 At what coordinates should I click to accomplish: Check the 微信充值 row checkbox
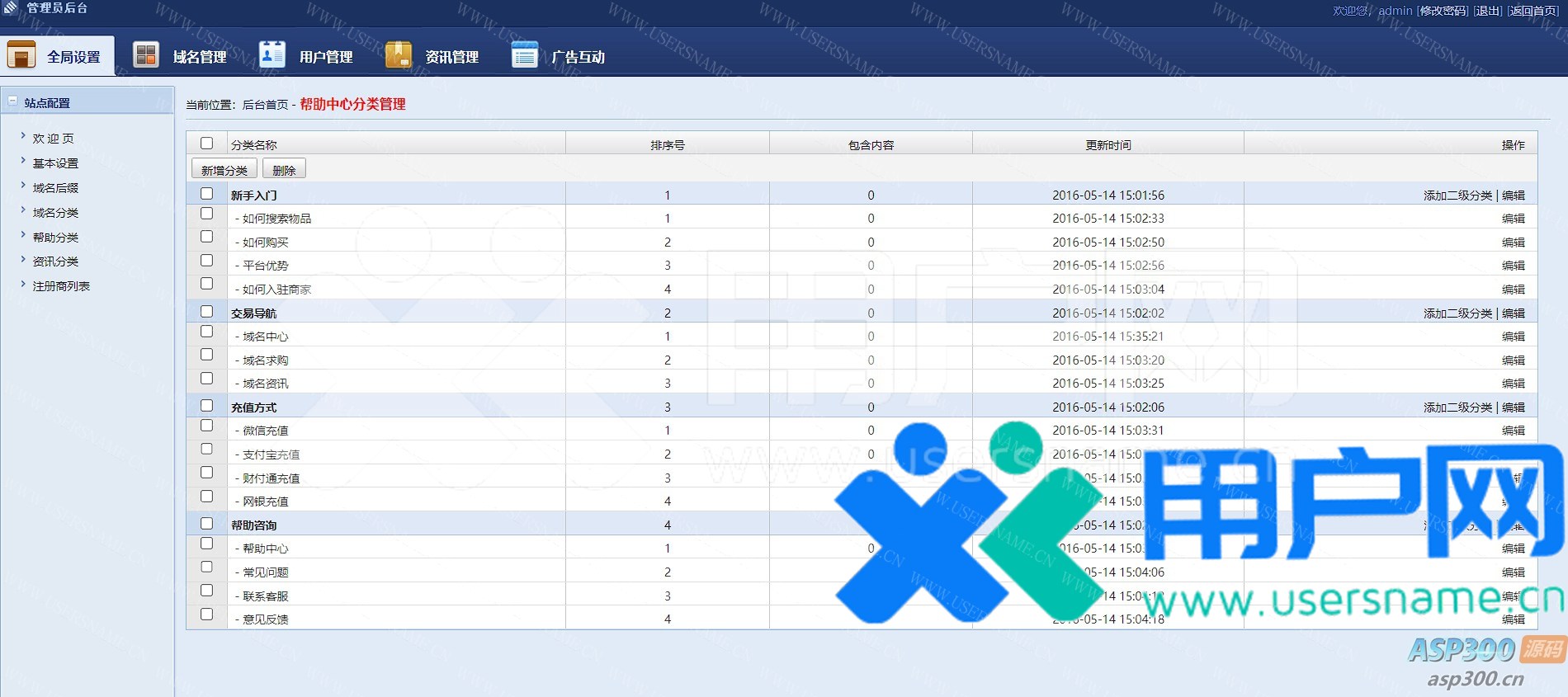point(207,426)
